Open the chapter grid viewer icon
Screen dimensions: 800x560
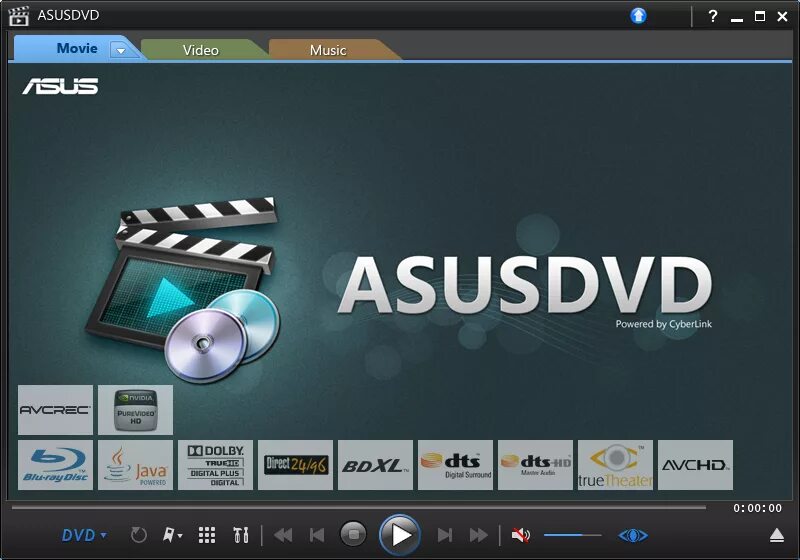[207, 535]
